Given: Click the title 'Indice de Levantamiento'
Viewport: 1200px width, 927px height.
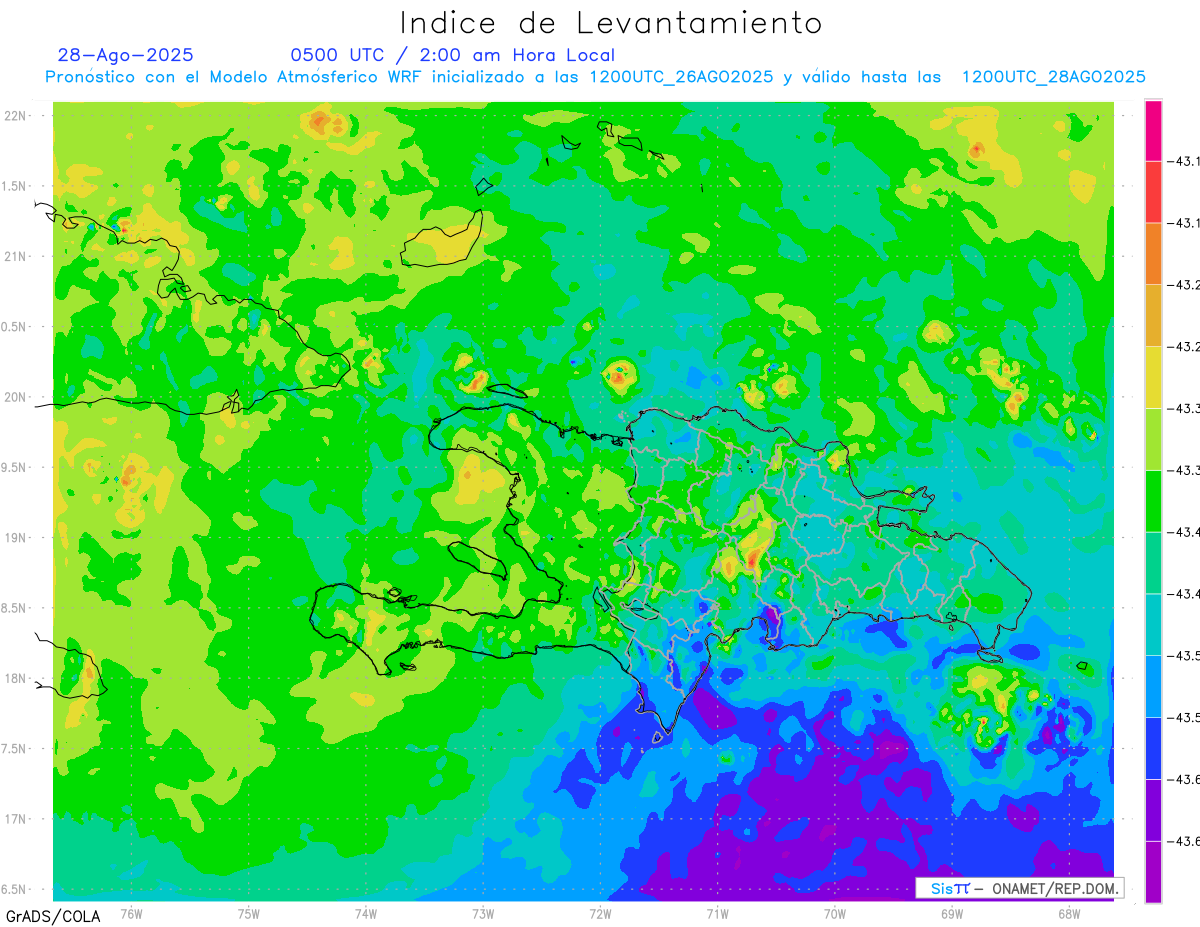Looking at the screenshot, I should pyautogui.click(x=610, y=22).
